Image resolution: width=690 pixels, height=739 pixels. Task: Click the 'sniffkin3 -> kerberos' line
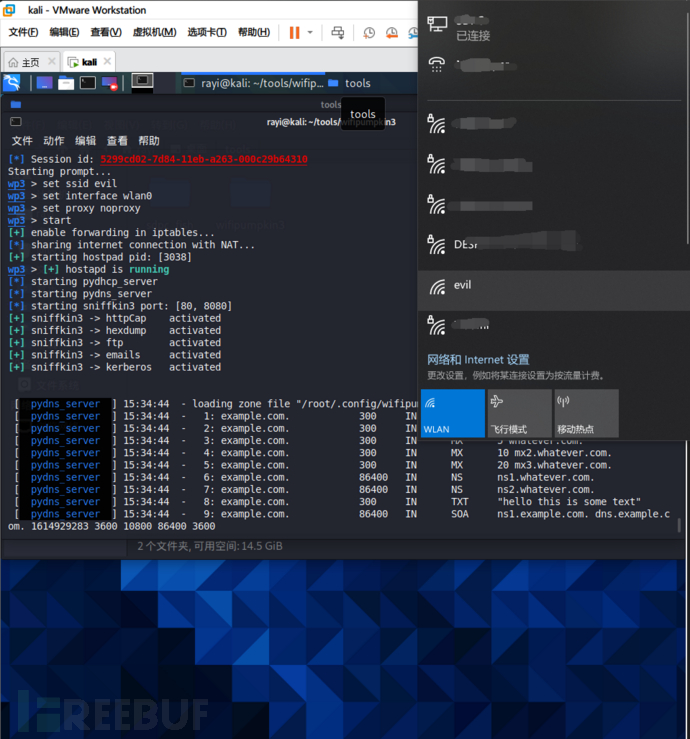point(115,367)
